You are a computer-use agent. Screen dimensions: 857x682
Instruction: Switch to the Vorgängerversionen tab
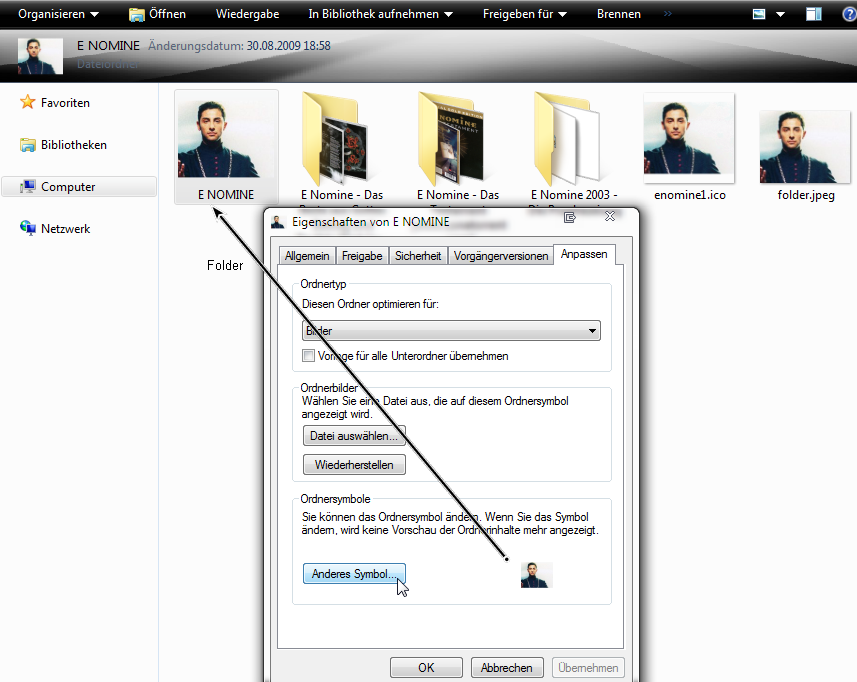pos(501,256)
